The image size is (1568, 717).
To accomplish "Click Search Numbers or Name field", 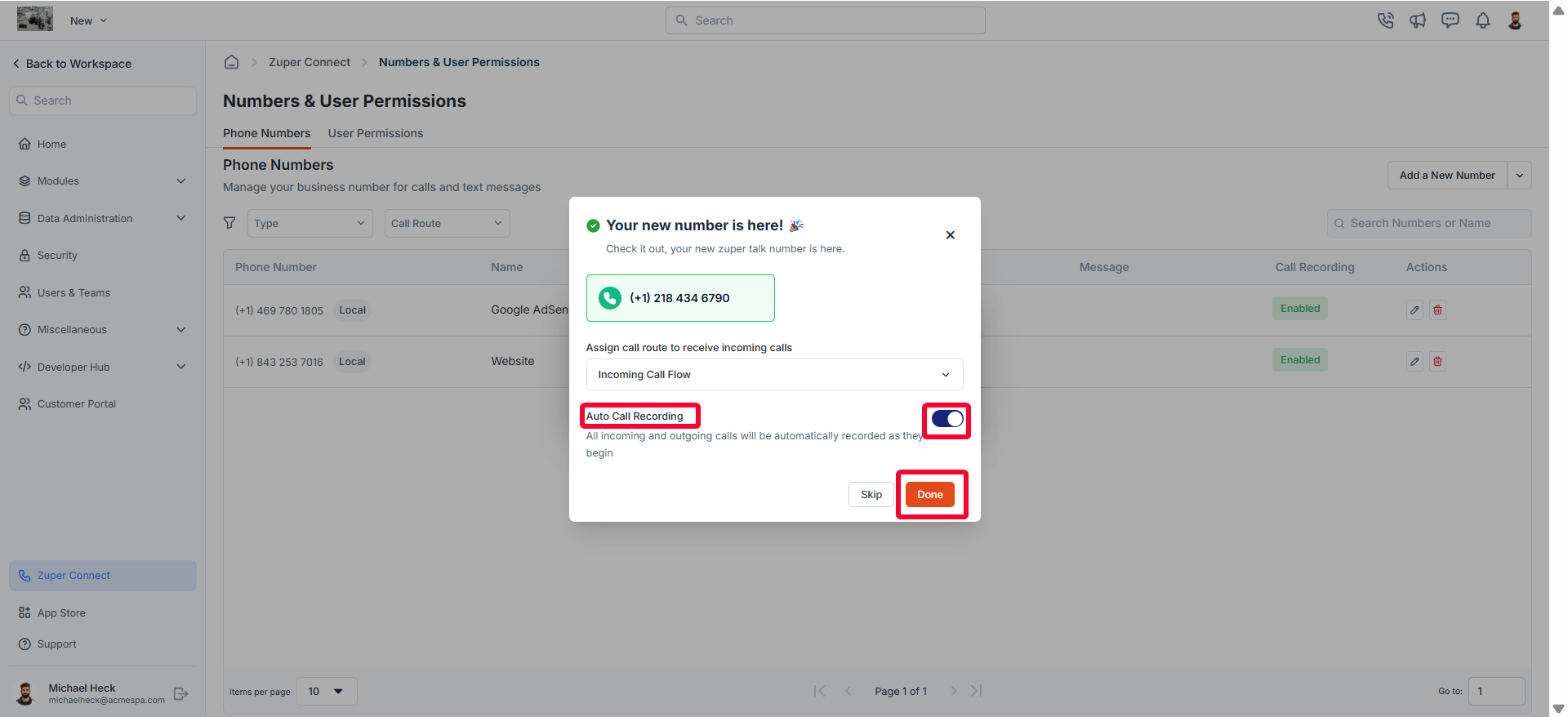I will (x=1429, y=223).
